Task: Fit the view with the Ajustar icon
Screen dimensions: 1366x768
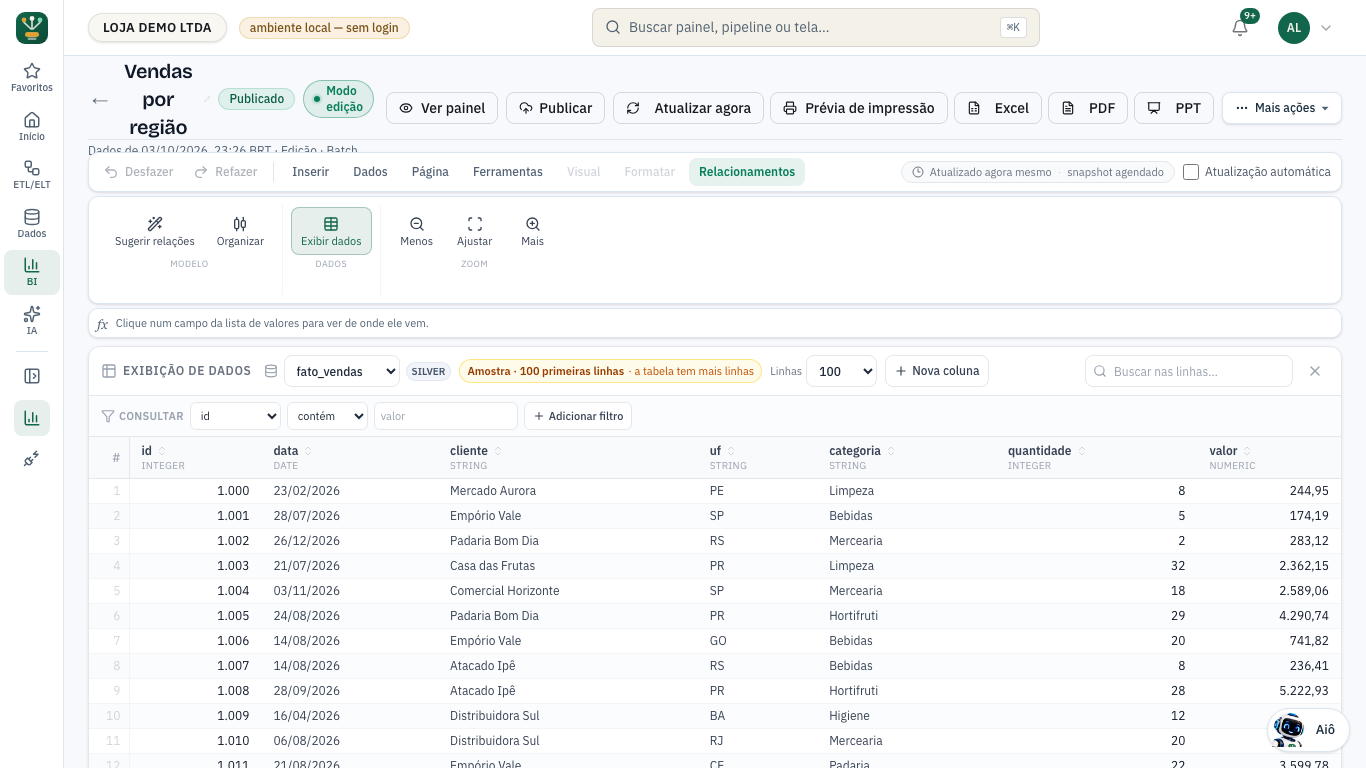Action: click(x=475, y=231)
